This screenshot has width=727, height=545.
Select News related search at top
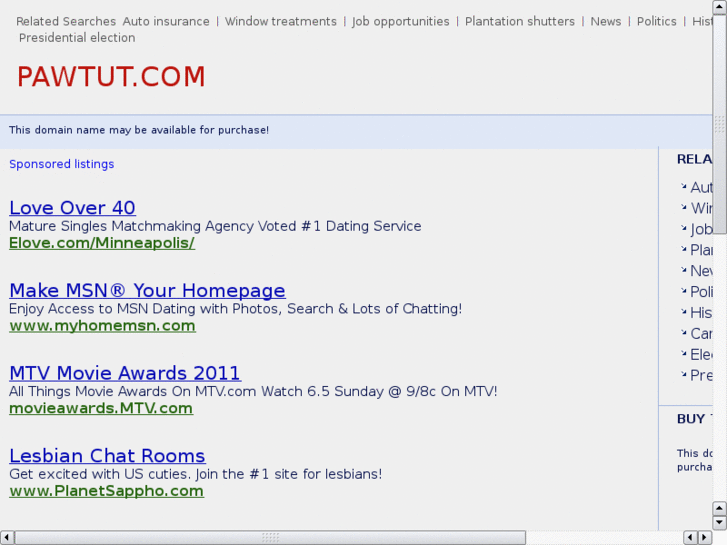(606, 21)
